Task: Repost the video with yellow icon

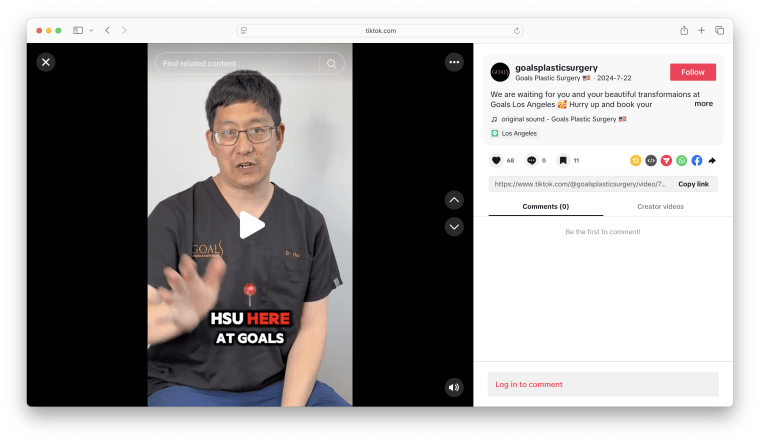Action: pos(635,160)
